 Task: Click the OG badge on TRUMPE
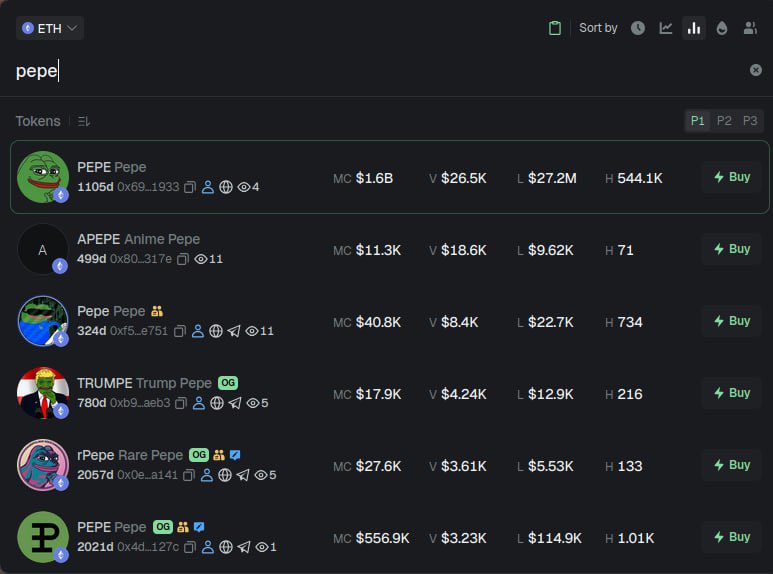coord(228,383)
